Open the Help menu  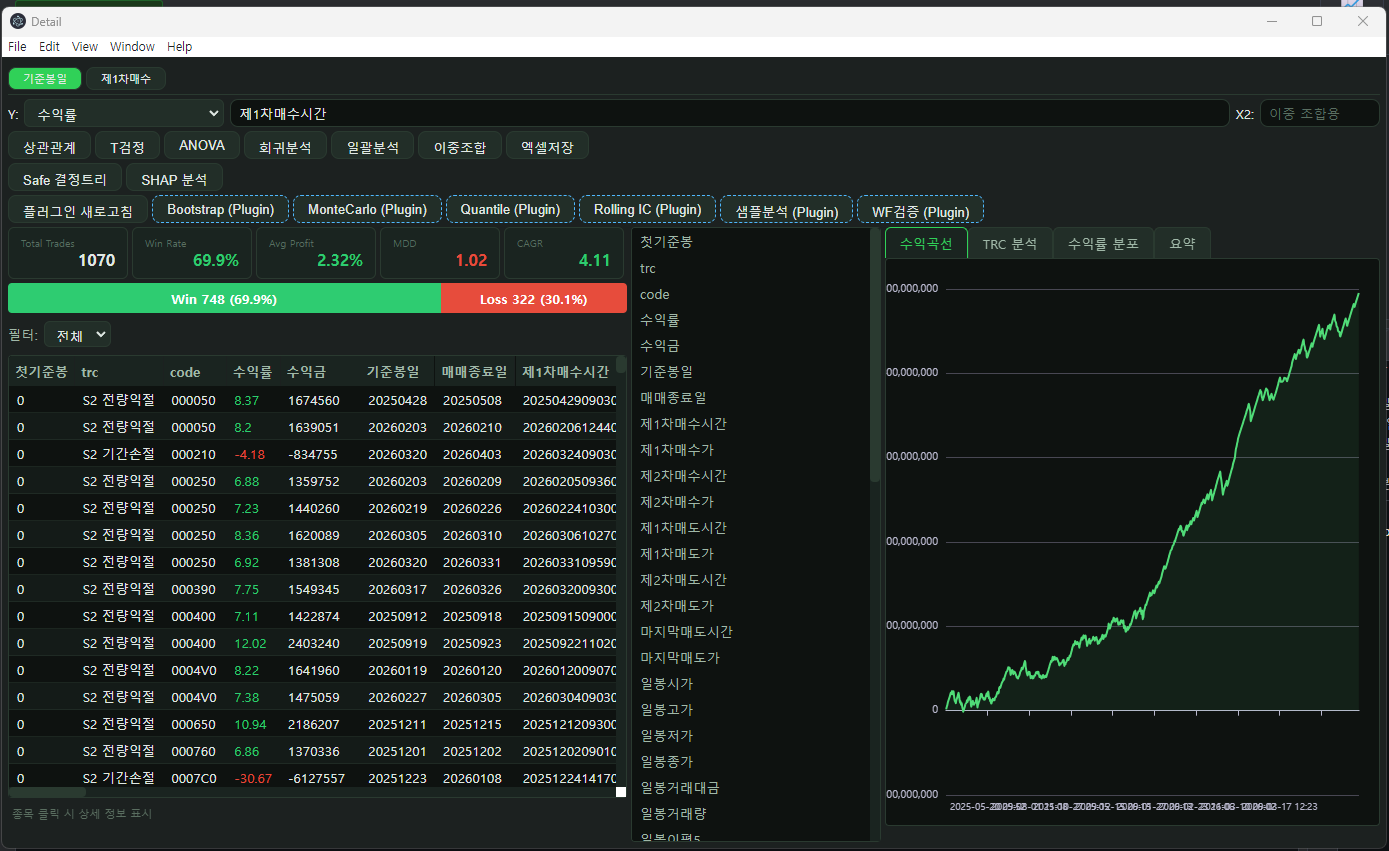click(x=180, y=47)
